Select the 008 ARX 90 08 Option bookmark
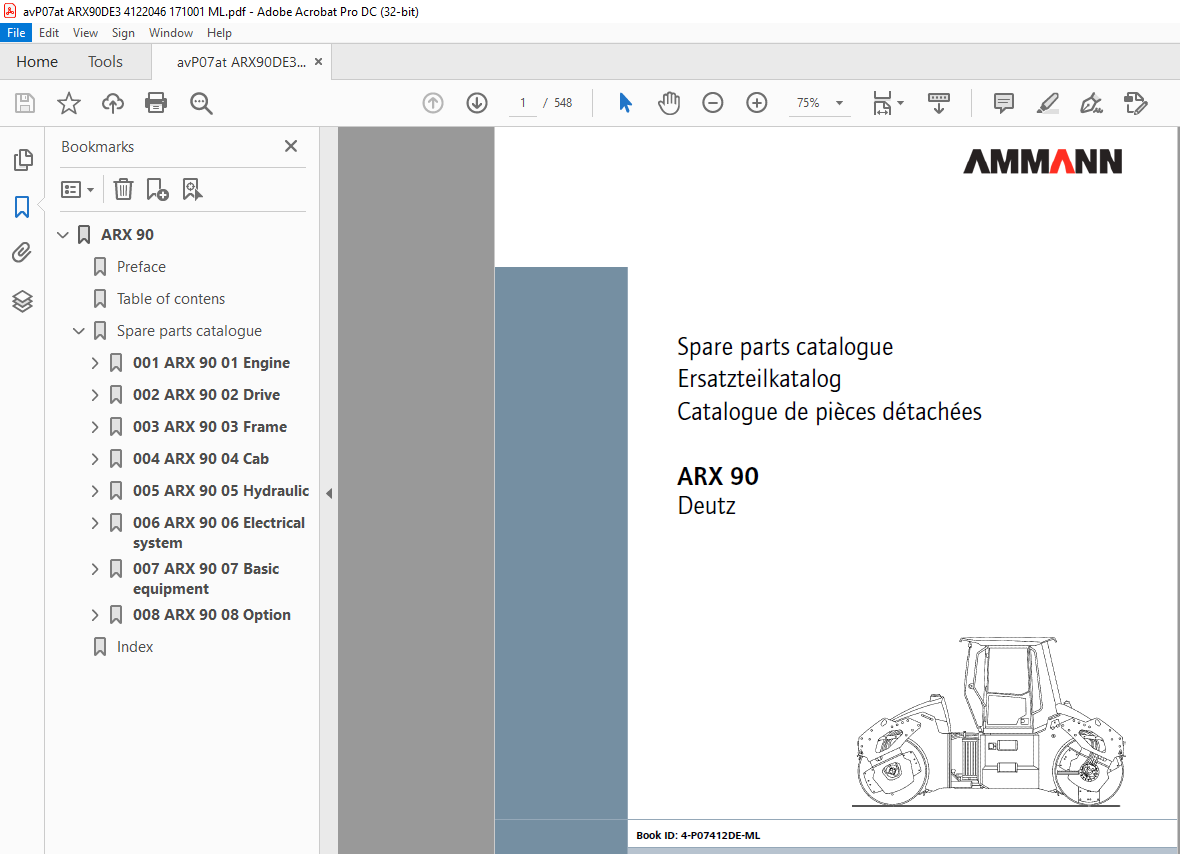 (211, 615)
